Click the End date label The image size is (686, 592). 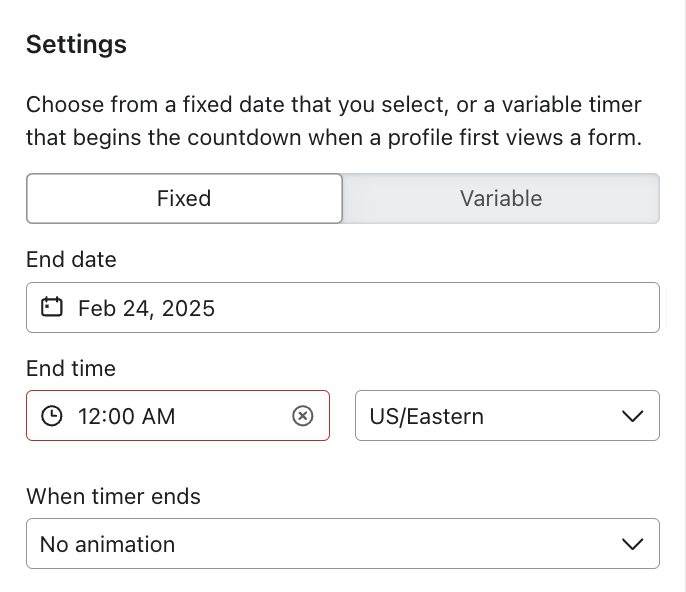tap(71, 260)
